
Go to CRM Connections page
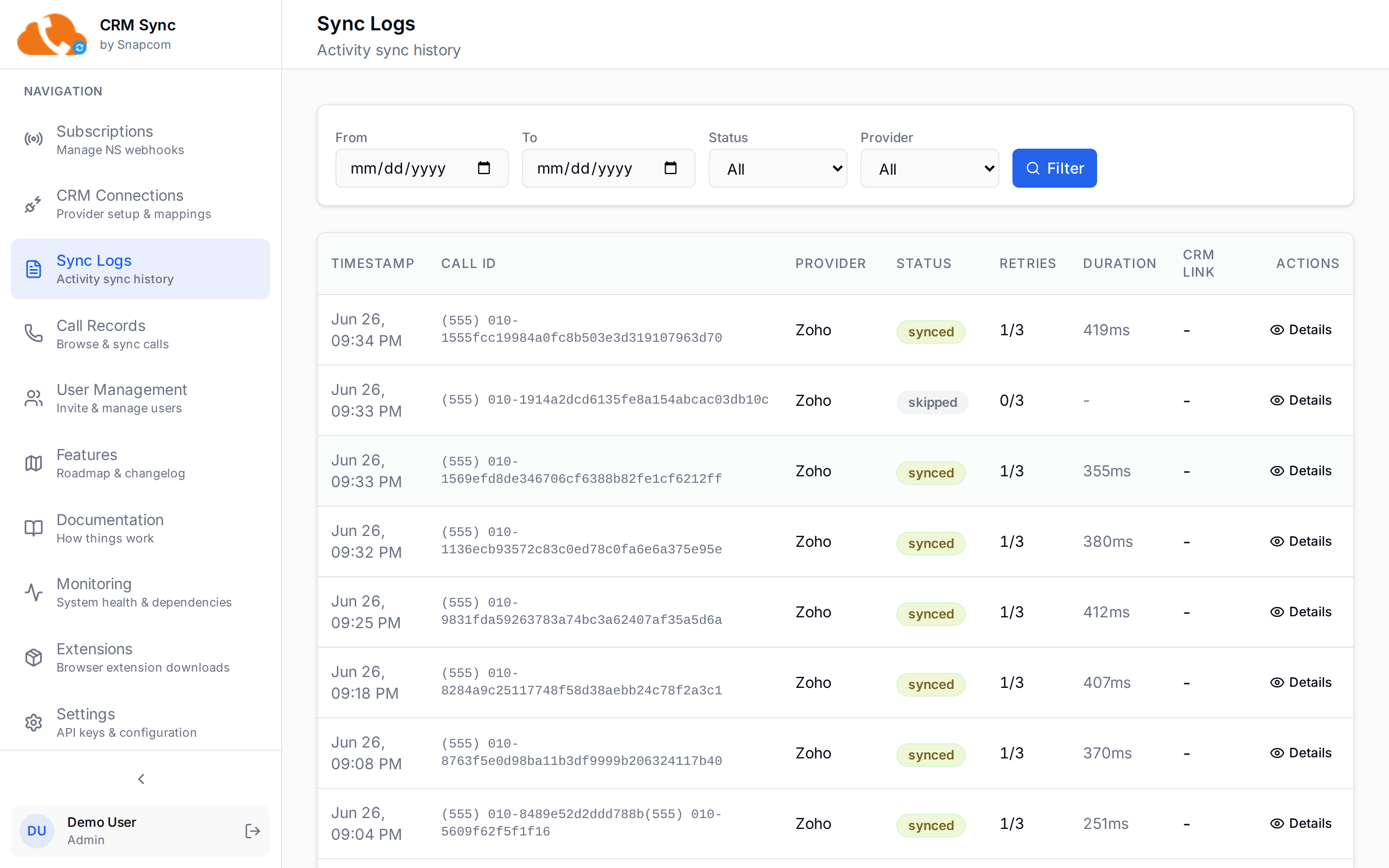141,204
